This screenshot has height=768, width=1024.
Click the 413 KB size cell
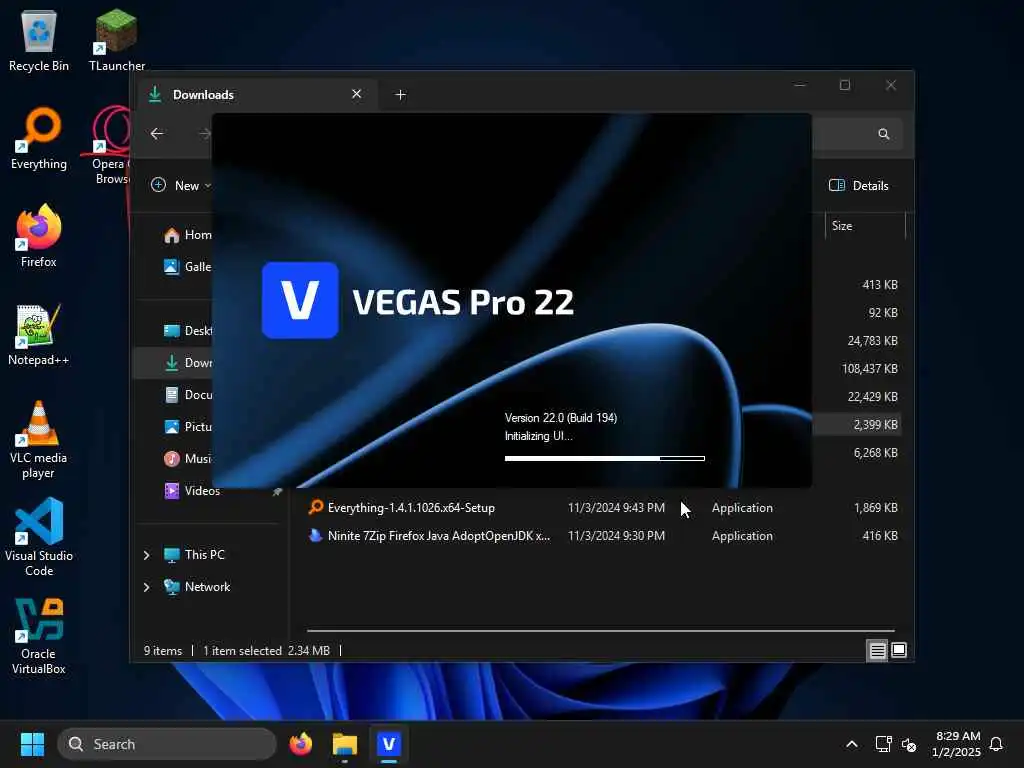point(880,285)
